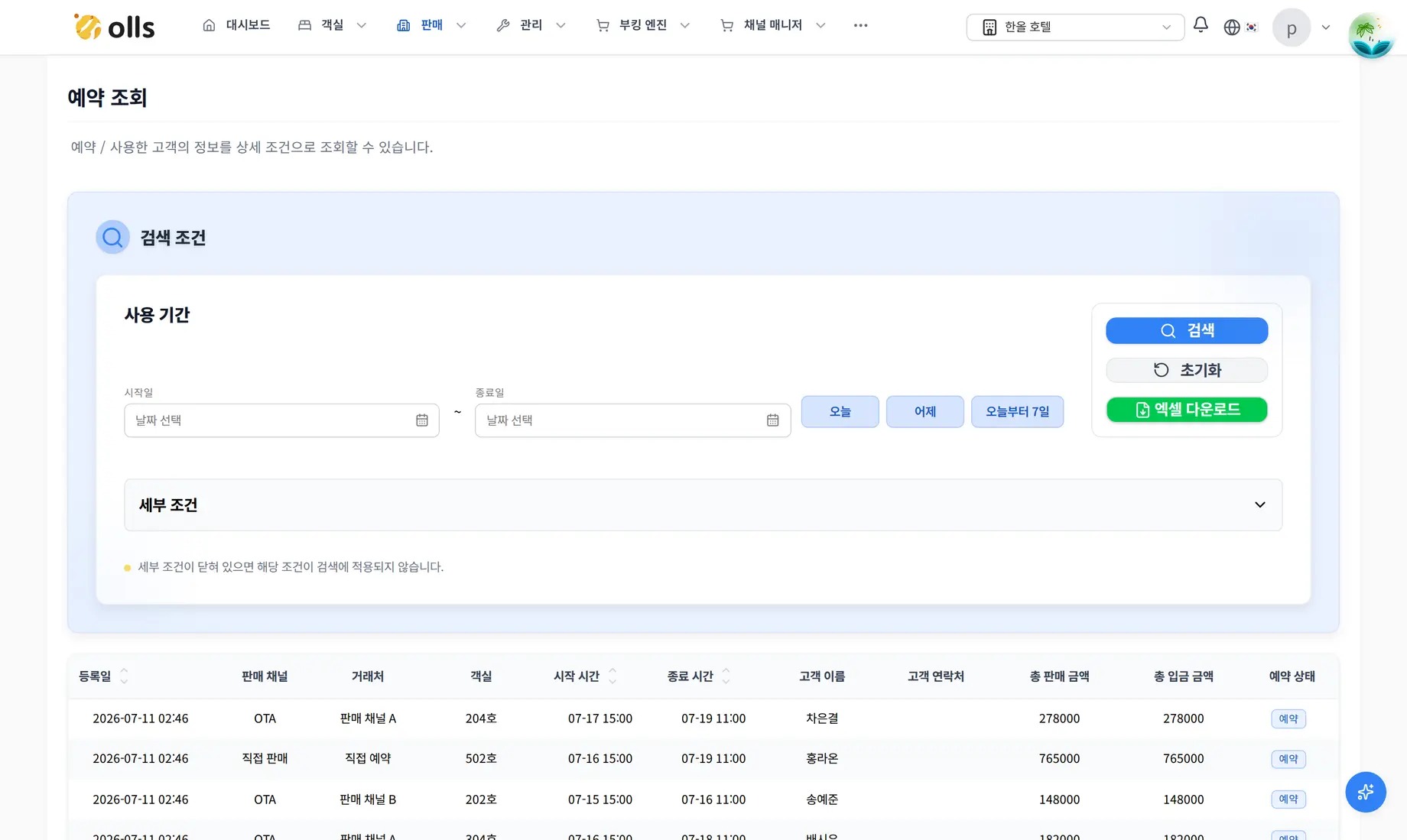This screenshot has height=840, width=1407.
Task: Click the 예약 status badge for 홍라온
Action: pos(1288,759)
